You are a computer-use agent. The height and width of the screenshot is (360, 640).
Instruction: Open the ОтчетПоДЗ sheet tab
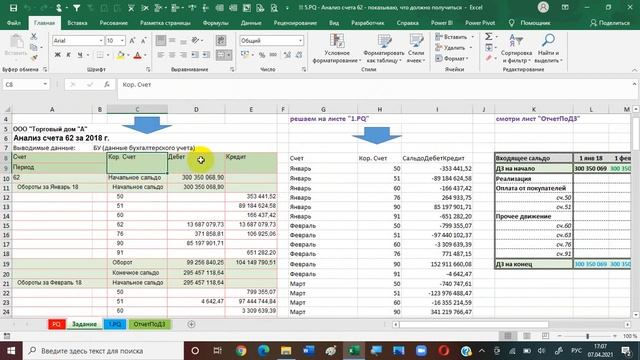(149, 324)
